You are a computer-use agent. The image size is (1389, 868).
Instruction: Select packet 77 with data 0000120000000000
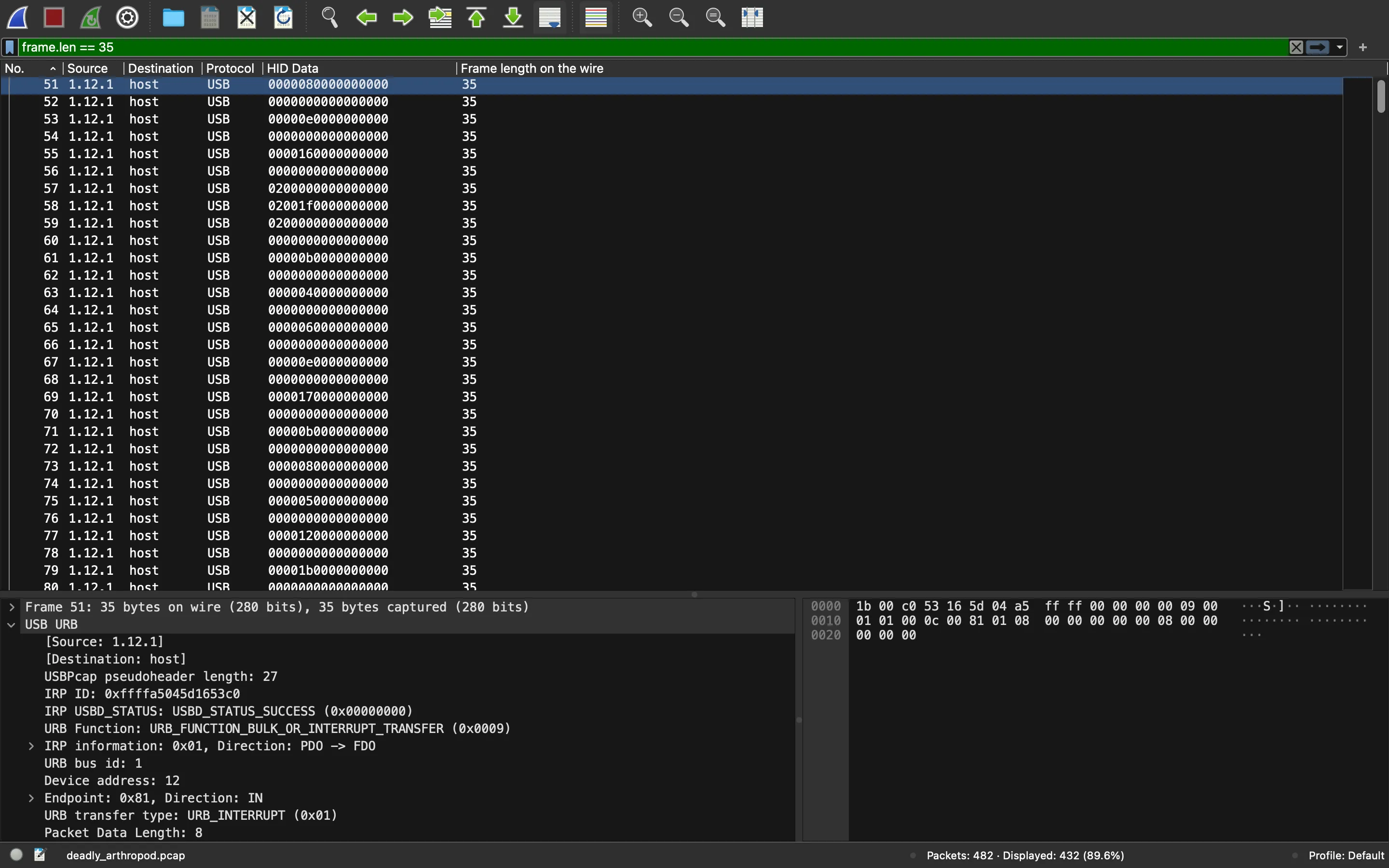671,536
